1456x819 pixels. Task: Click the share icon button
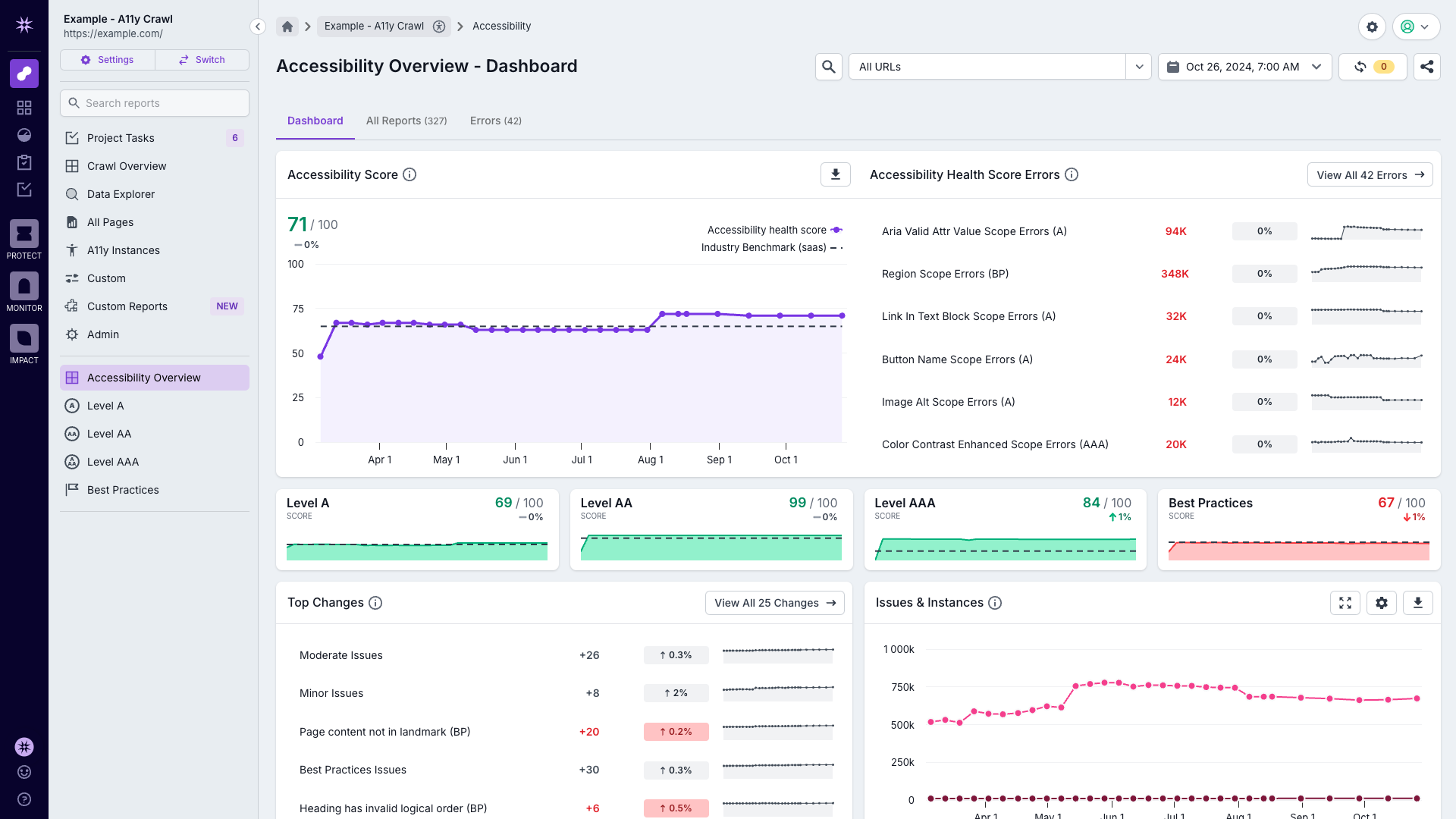[x=1426, y=67]
